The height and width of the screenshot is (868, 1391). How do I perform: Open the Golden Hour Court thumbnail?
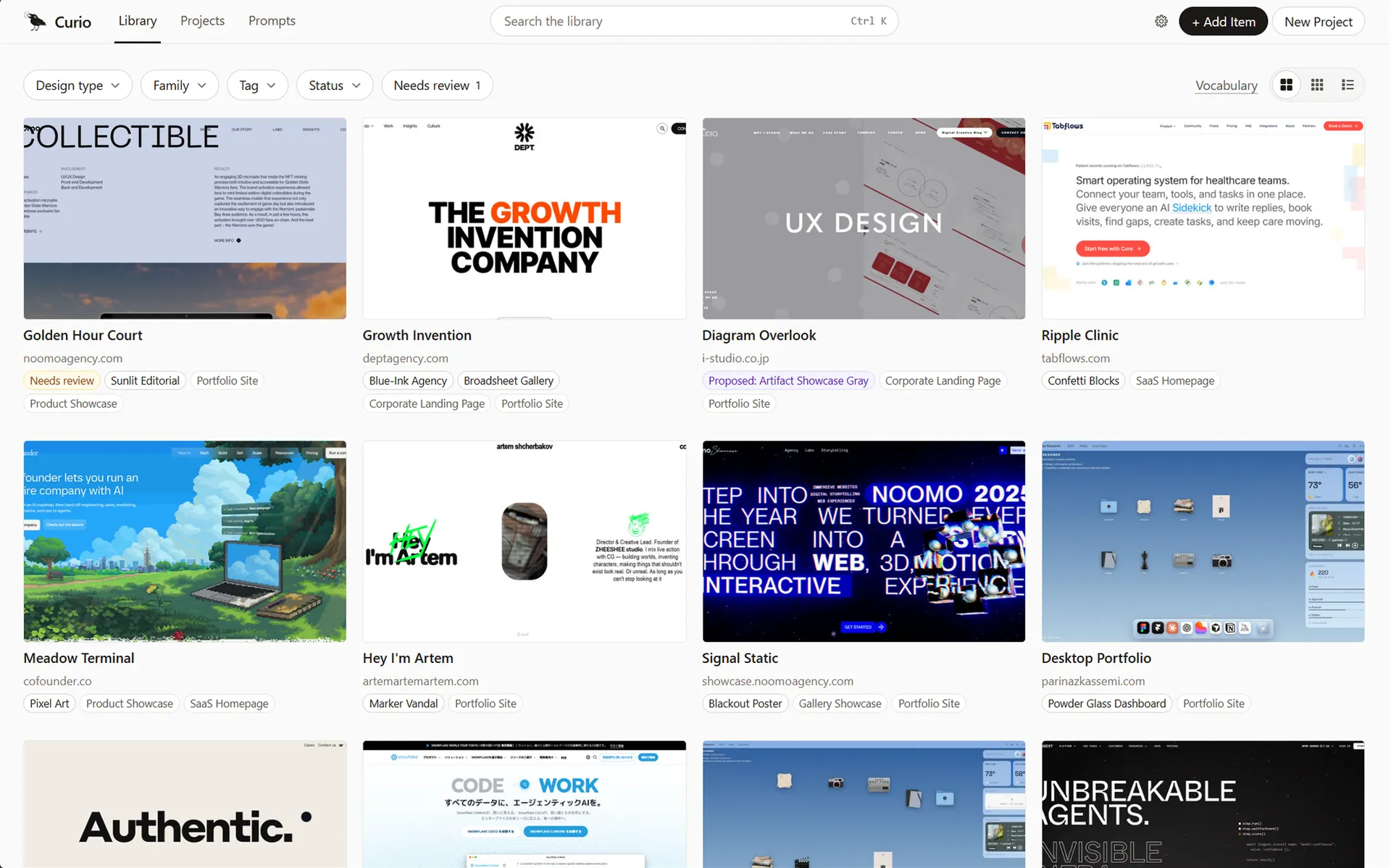coord(185,218)
